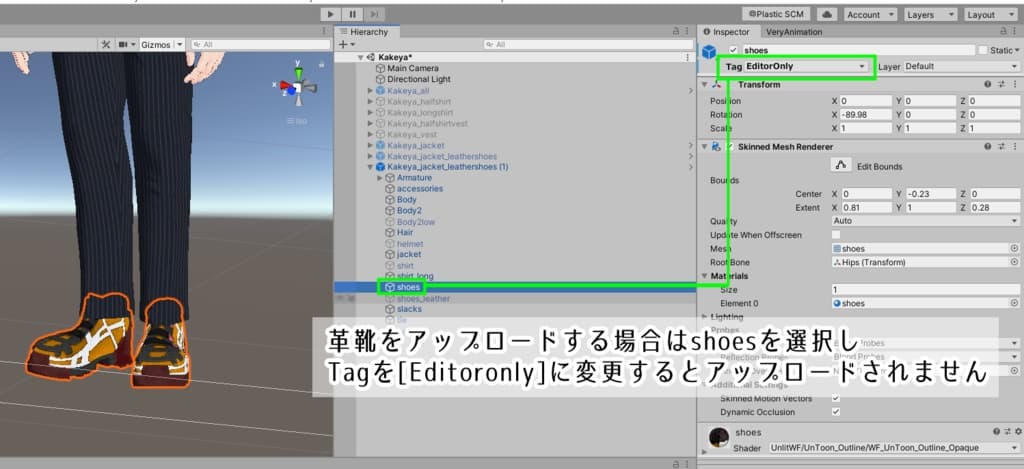Open Transform component preset icon

(x=1002, y=84)
